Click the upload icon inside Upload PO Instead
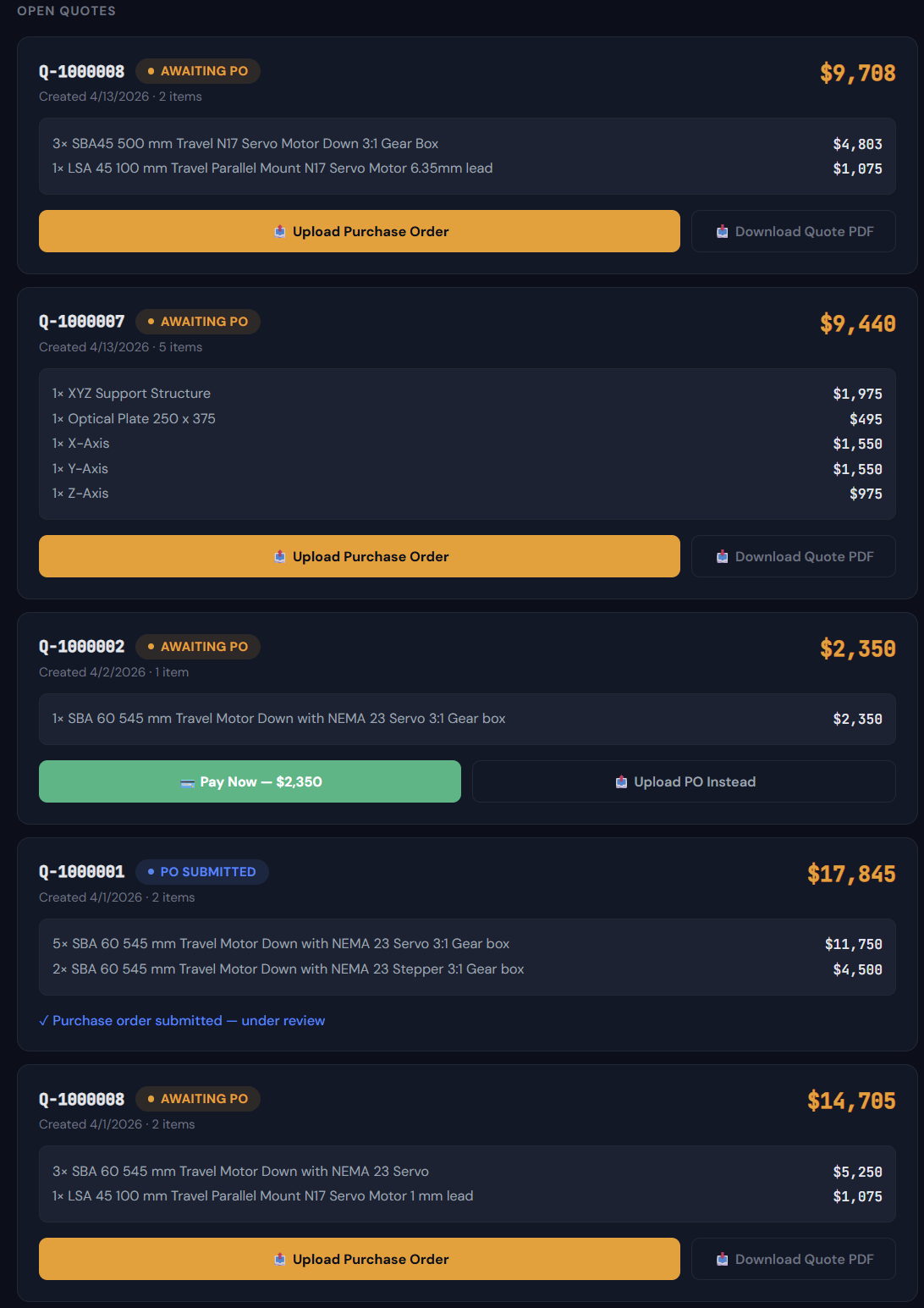Image resolution: width=924 pixels, height=1308 pixels. pos(621,781)
